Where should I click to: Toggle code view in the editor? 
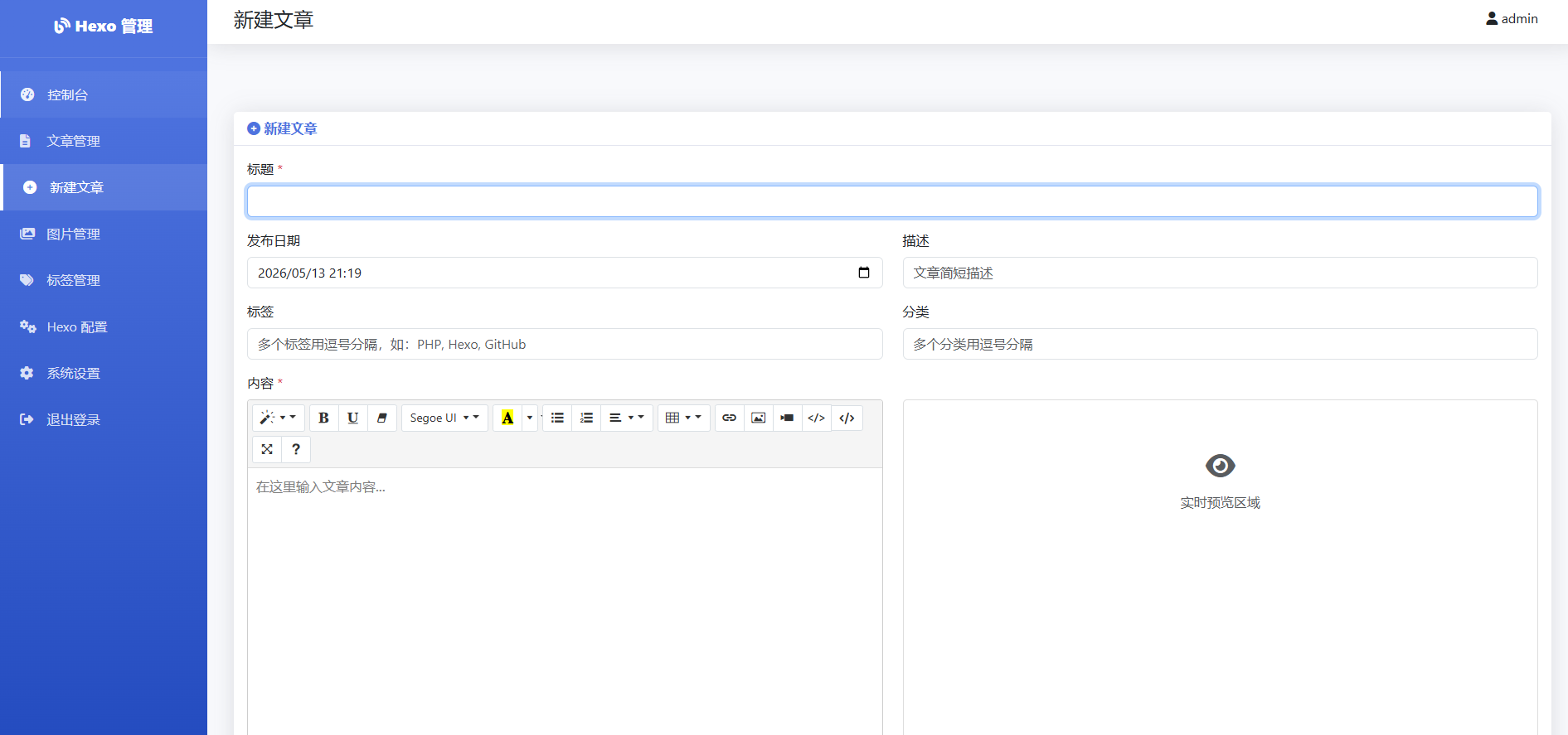pos(847,418)
